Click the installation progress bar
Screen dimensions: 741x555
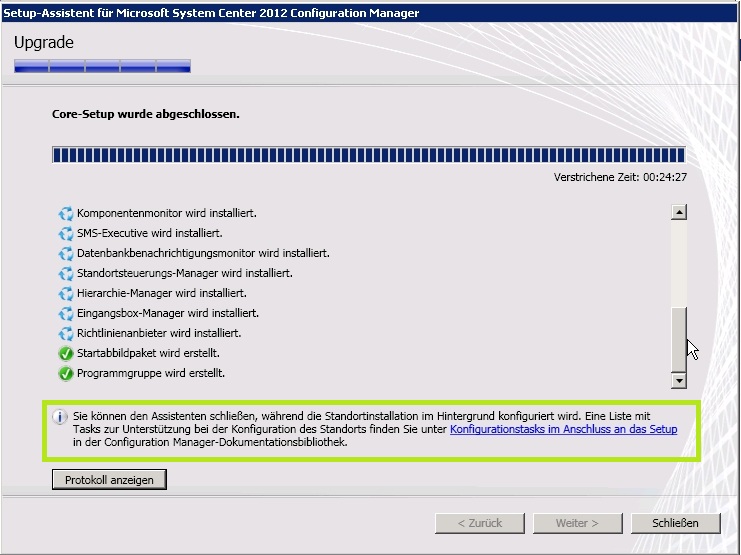pyautogui.click(x=368, y=155)
